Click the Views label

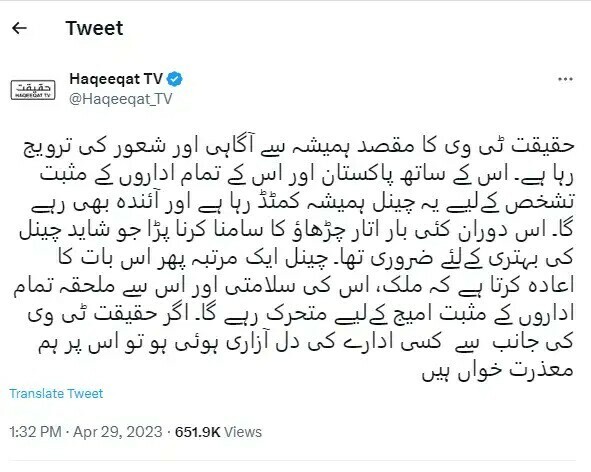(x=243, y=432)
